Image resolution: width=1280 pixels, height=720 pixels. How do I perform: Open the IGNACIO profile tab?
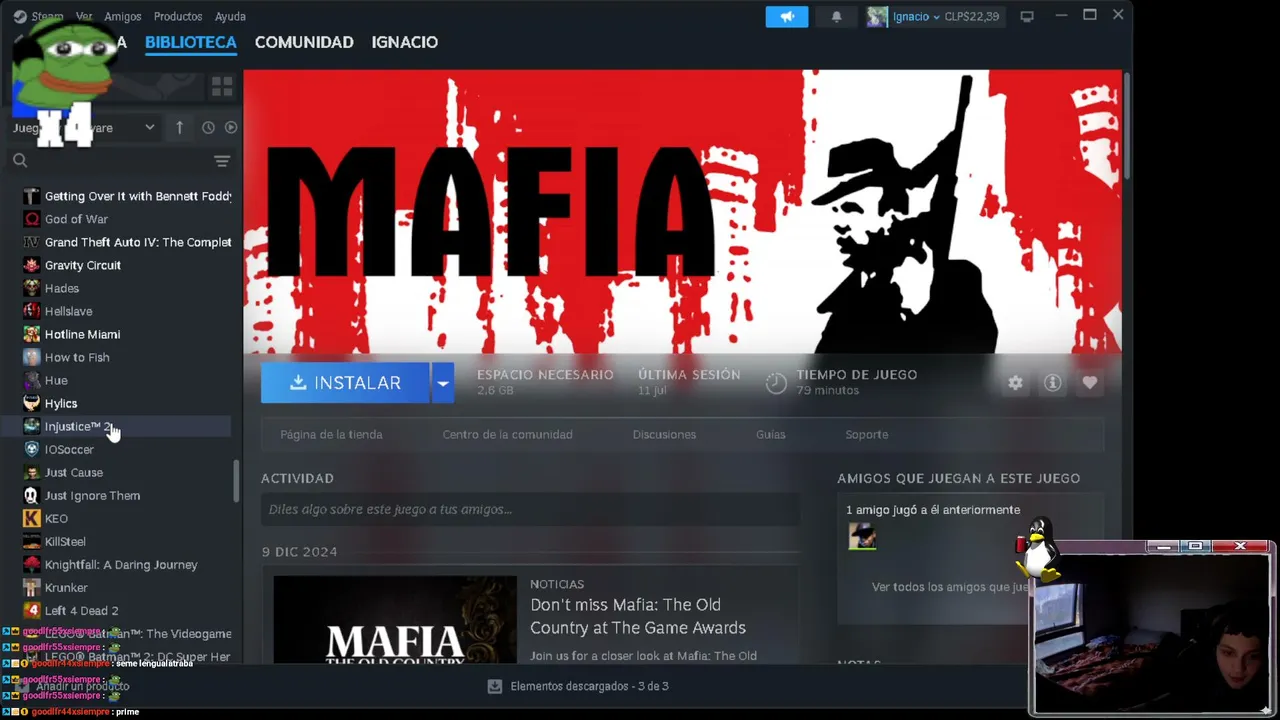pyautogui.click(x=405, y=42)
